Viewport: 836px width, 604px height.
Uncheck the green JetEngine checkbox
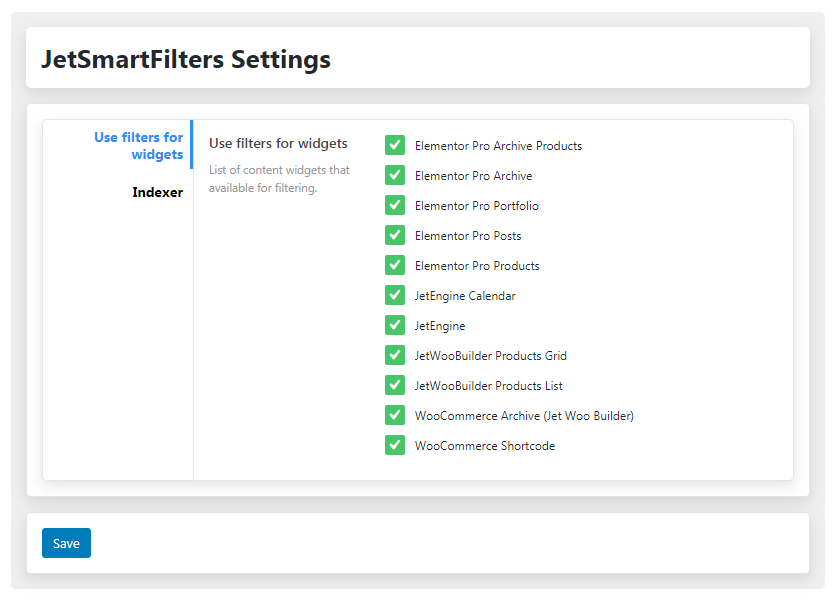click(395, 325)
